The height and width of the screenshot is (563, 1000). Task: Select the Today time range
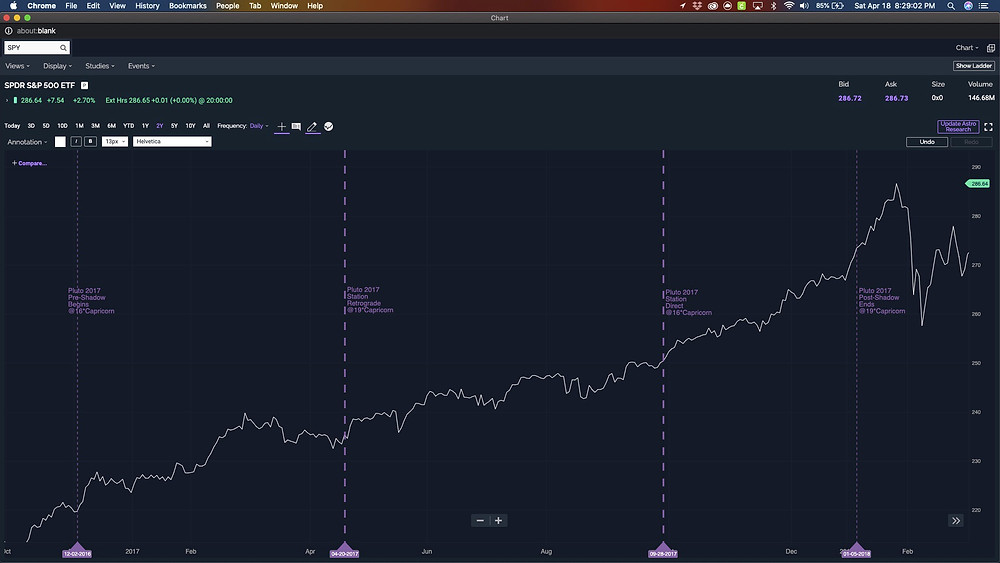click(12, 126)
